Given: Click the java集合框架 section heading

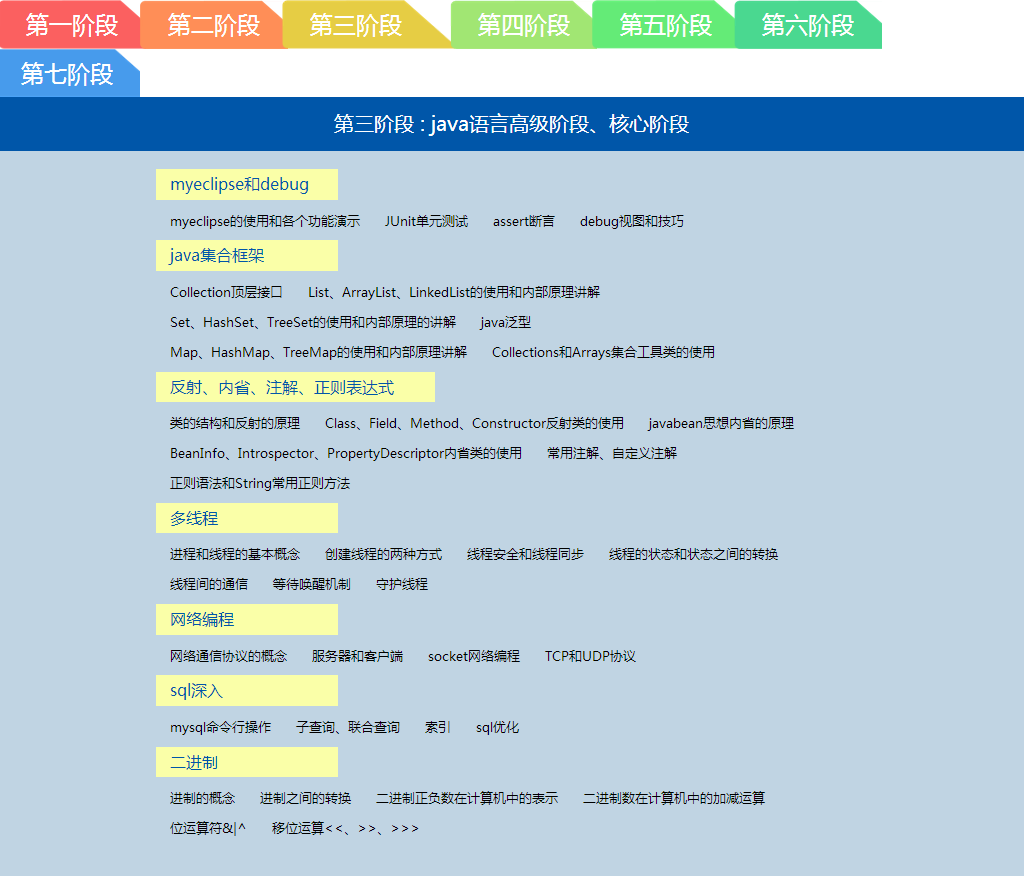Looking at the screenshot, I should click(x=247, y=256).
